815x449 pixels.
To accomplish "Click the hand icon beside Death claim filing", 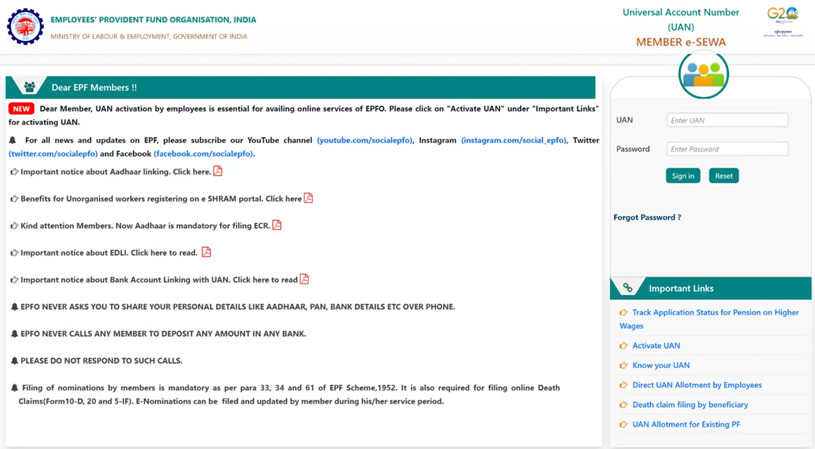I will tap(623, 405).
